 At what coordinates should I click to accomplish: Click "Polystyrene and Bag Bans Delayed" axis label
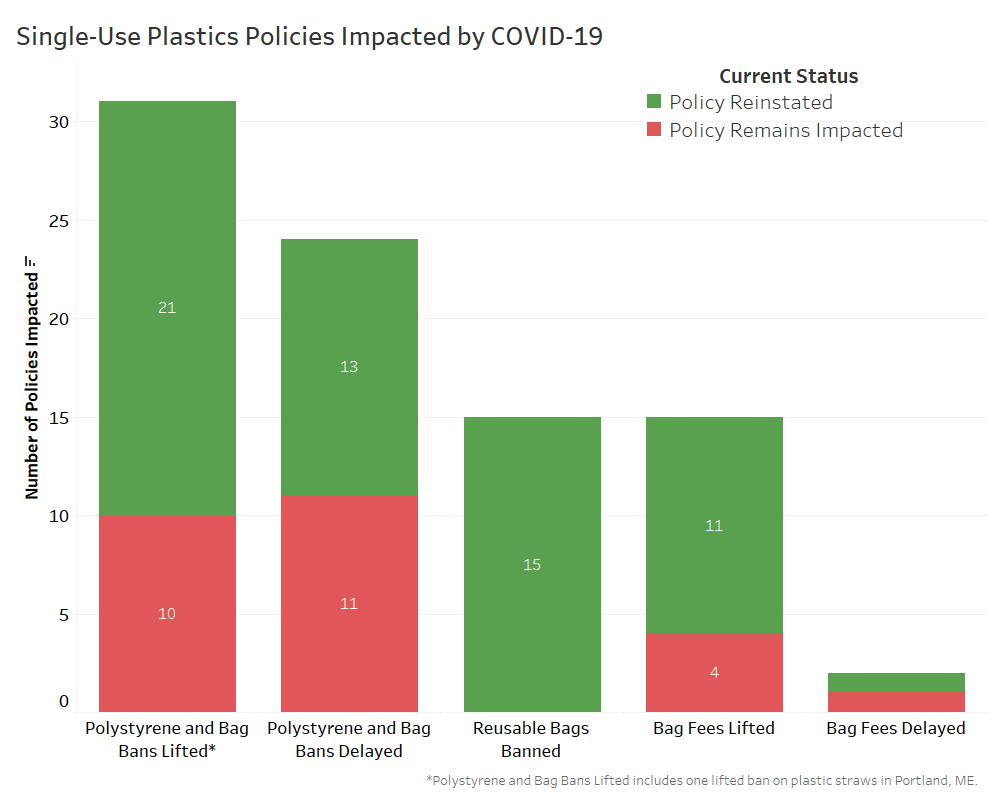(x=349, y=739)
